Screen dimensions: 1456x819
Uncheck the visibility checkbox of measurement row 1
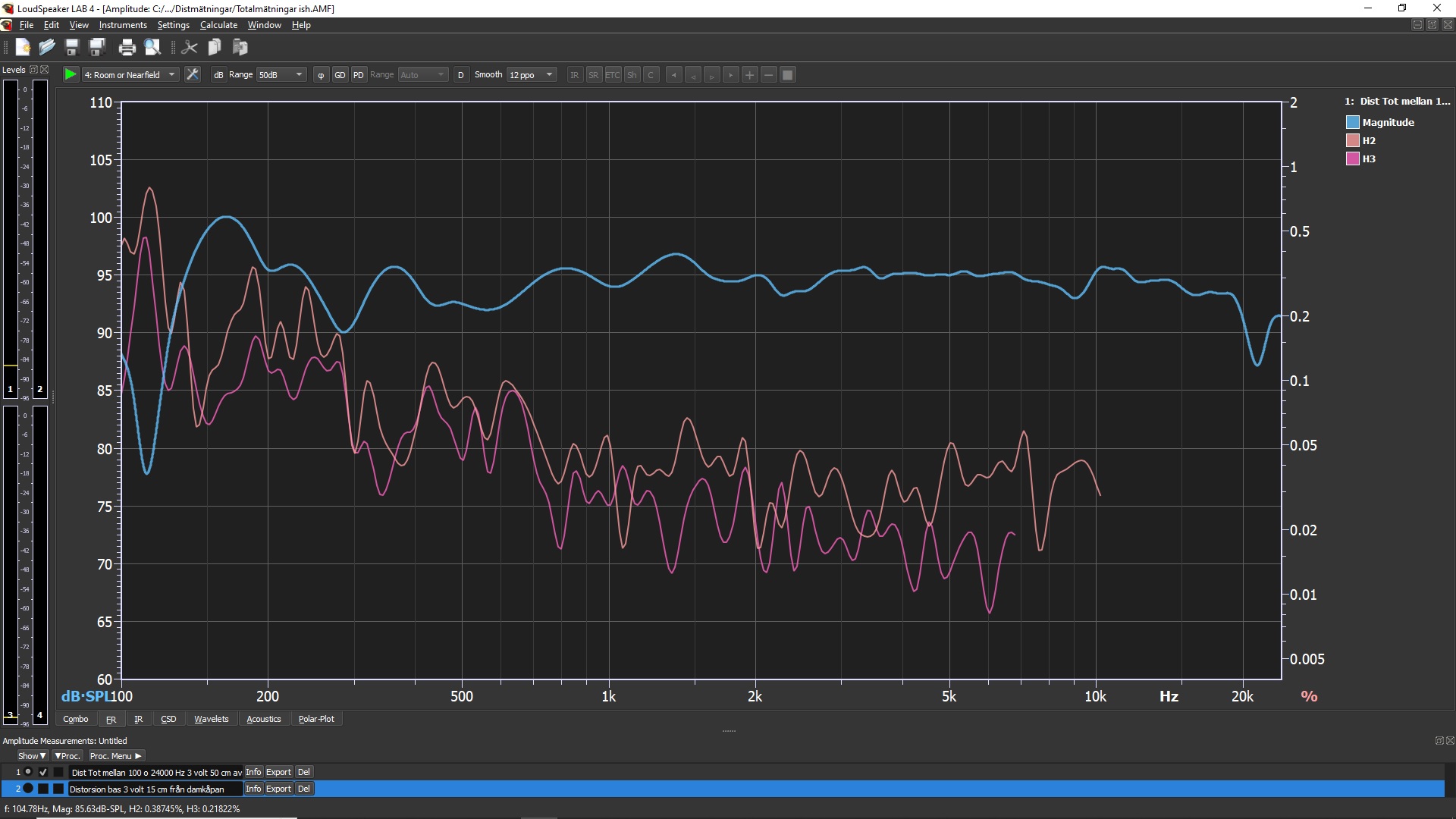click(x=43, y=772)
